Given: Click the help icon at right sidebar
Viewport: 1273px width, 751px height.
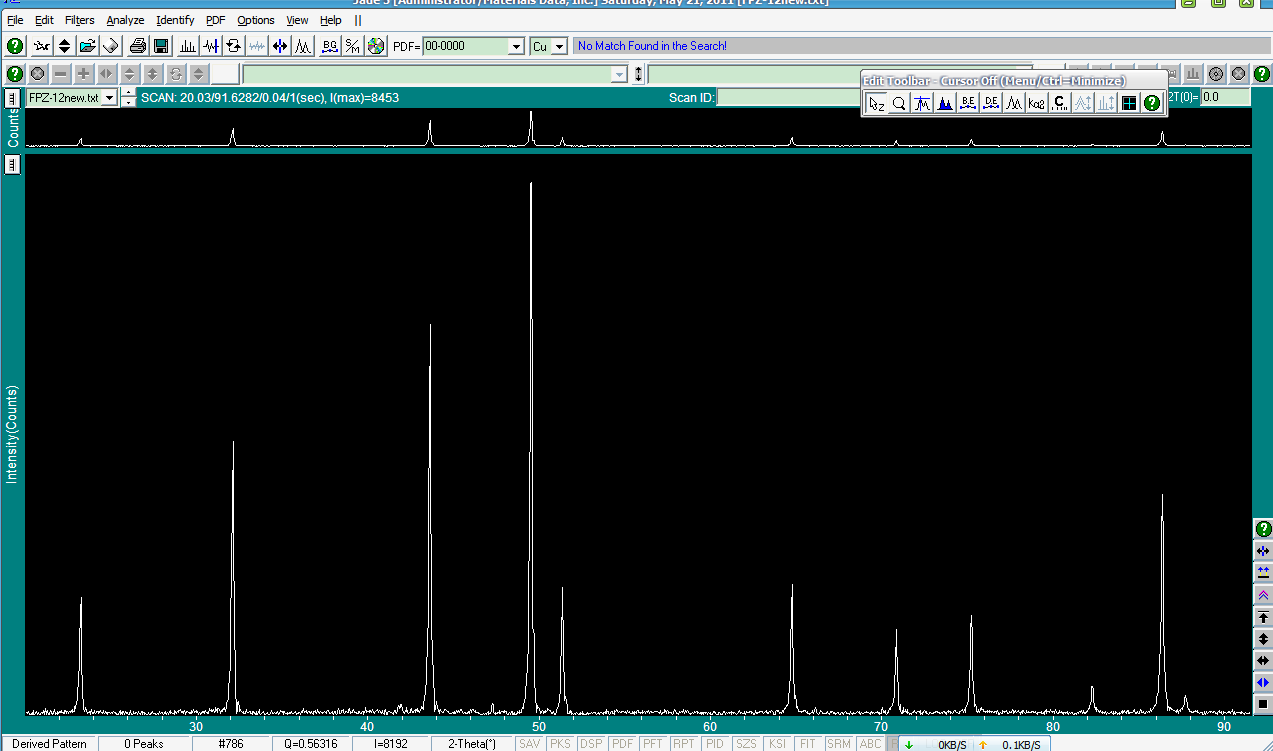Looking at the screenshot, I should coord(1263,529).
